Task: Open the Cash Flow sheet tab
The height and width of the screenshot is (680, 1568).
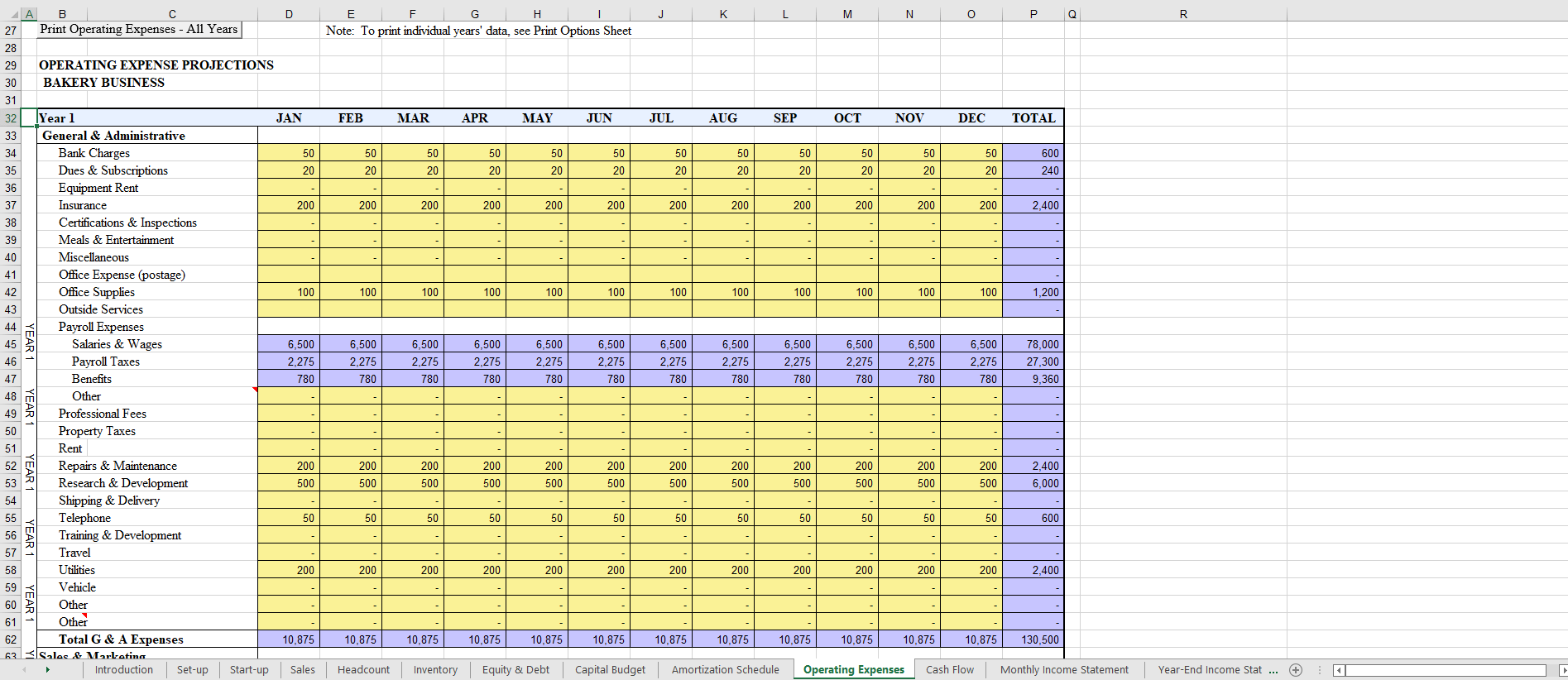Action: [949, 670]
